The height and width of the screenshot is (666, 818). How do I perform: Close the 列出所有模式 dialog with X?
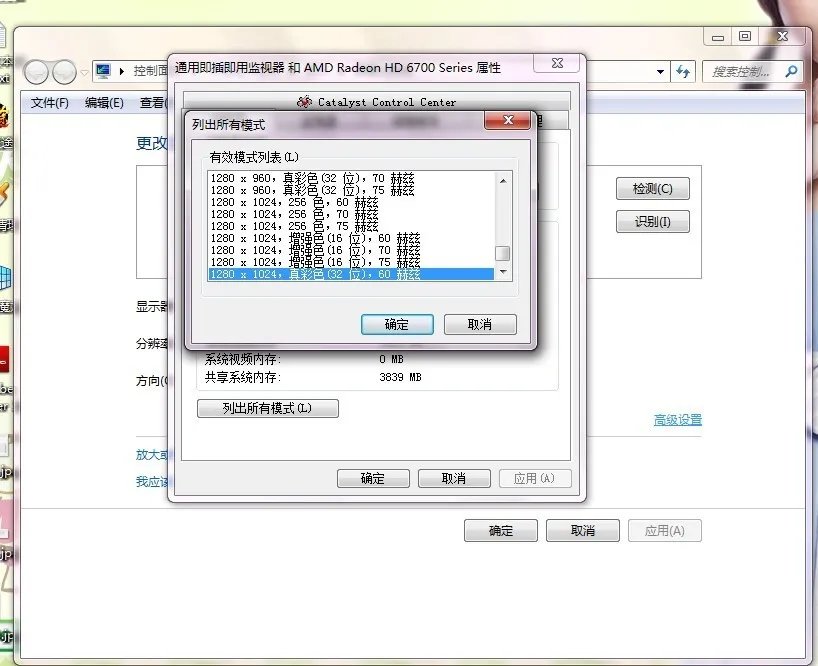pos(507,121)
